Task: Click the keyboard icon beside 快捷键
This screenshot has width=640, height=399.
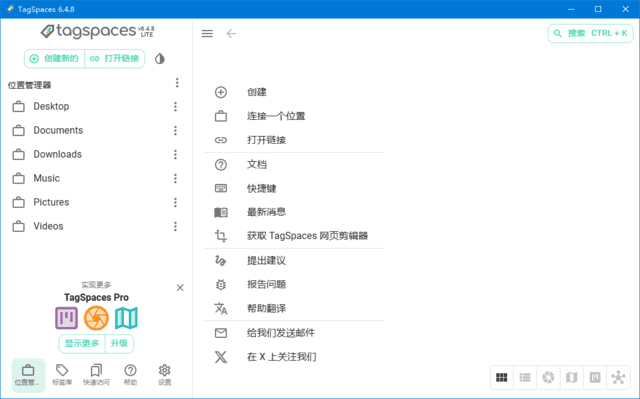Action: 221,188
